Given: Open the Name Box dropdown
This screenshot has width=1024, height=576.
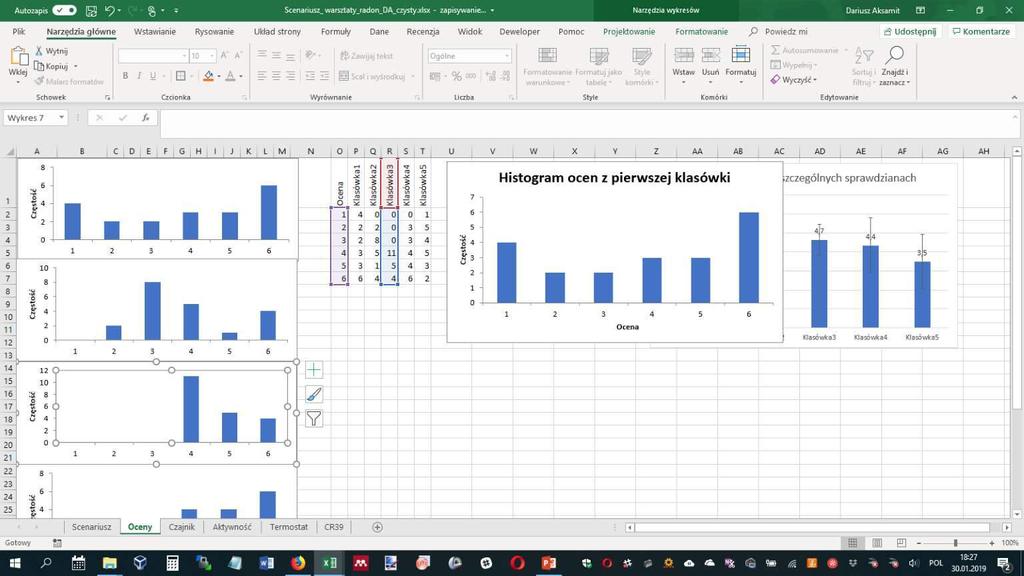Looking at the screenshot, I should tap(61, 118).
